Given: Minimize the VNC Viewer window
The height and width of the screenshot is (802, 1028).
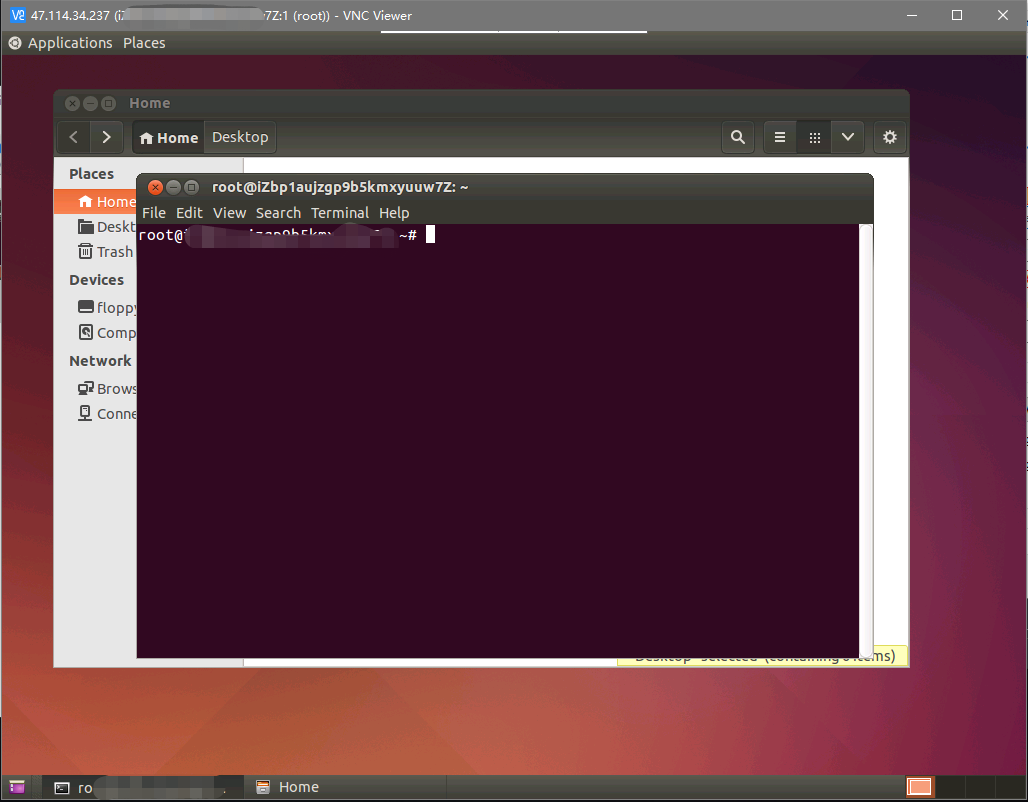Looking at the screenshot, I should (911, 15).
